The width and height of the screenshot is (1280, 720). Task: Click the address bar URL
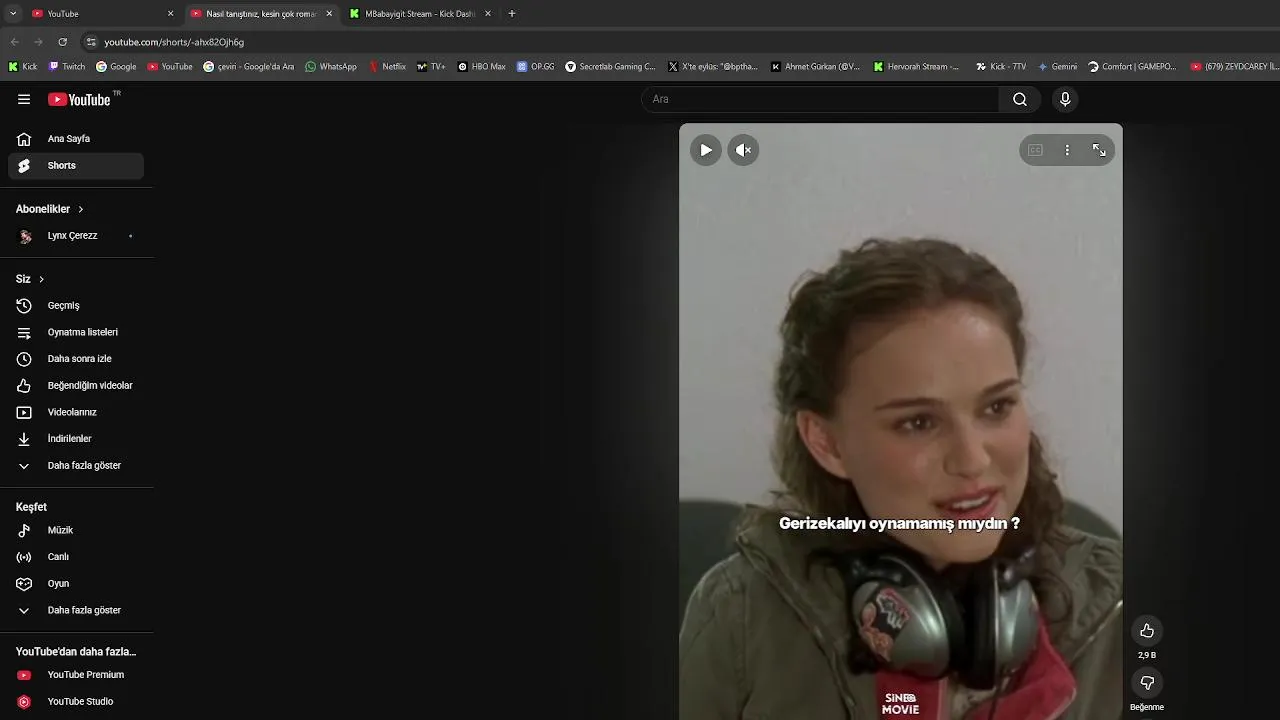pyautogui.click(x=174, y=42)
